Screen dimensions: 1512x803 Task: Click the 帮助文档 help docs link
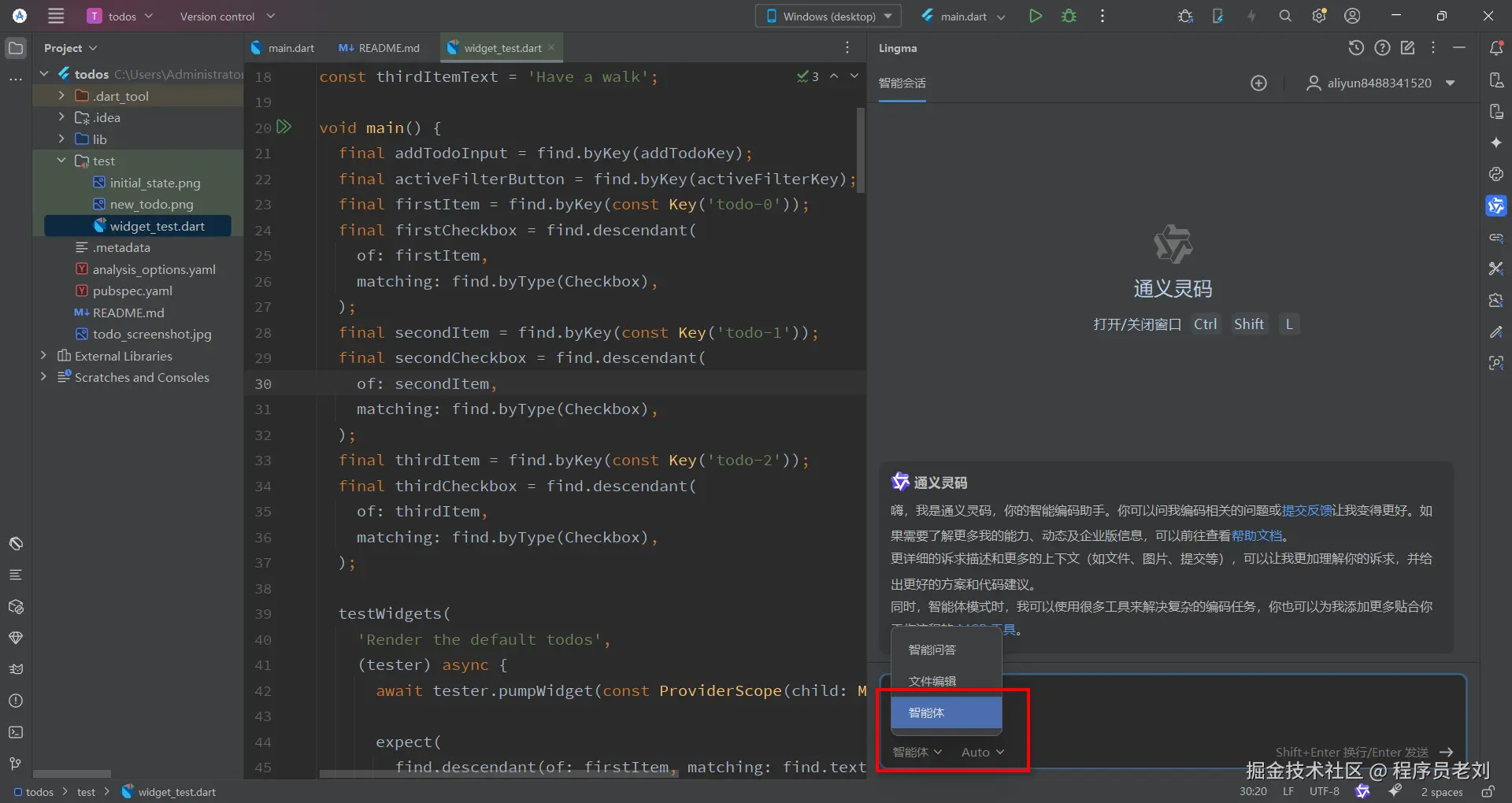(1257, 535)
